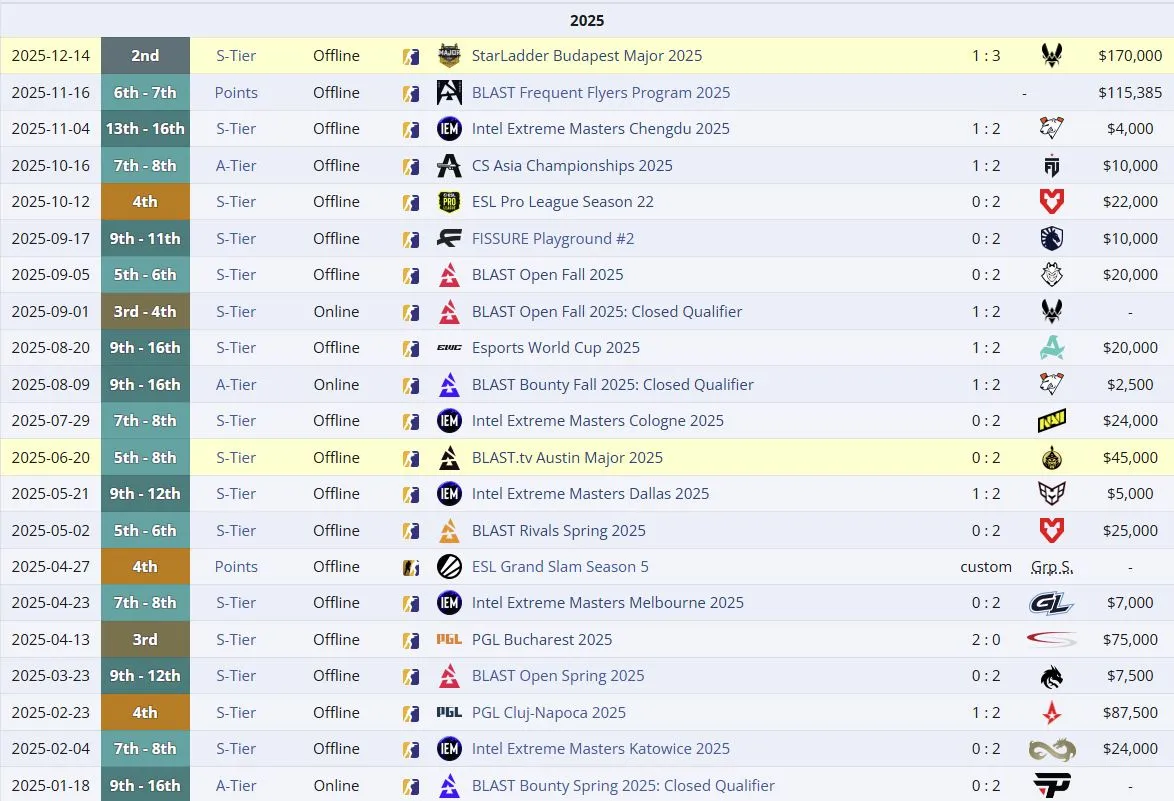Screen dimensions: 1174x801
Task: Click A-Tier label in CS Asia Championships row
Action: 236,165
